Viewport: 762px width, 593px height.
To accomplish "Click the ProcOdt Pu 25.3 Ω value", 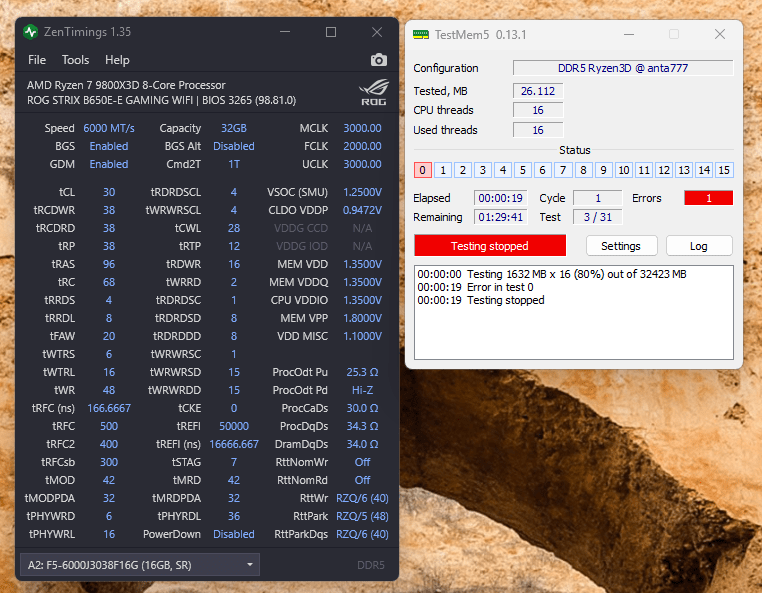I will click(363, 372).
